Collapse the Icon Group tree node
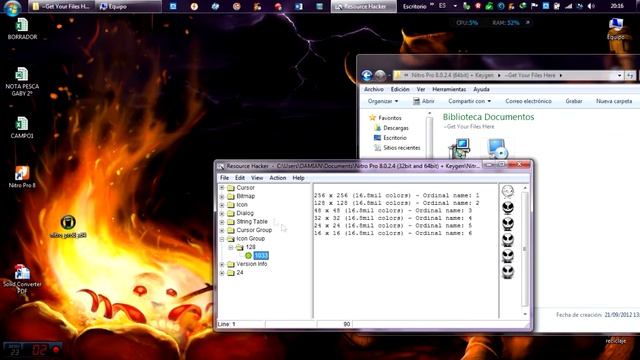 pos(222,239)
